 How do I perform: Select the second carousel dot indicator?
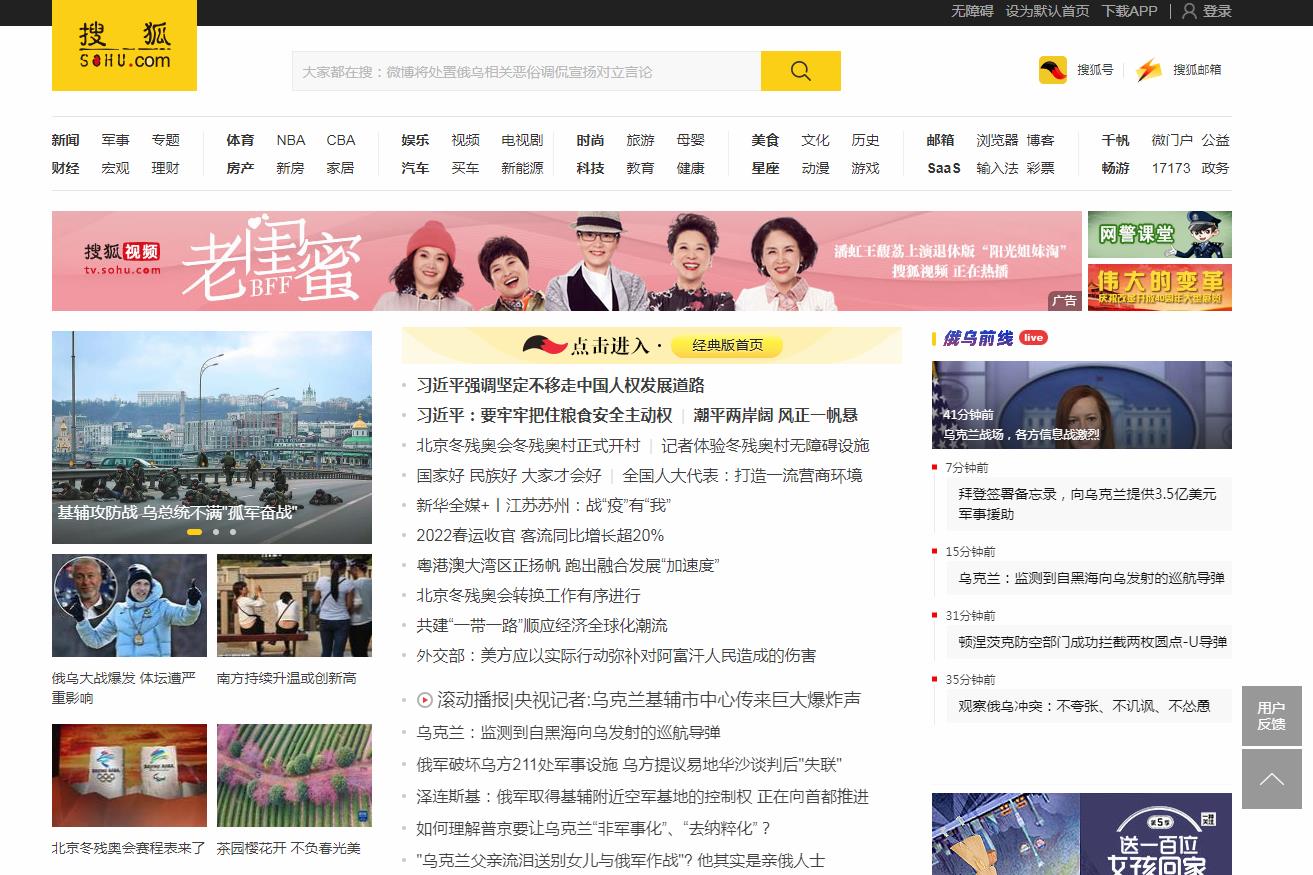pos(216,532)
